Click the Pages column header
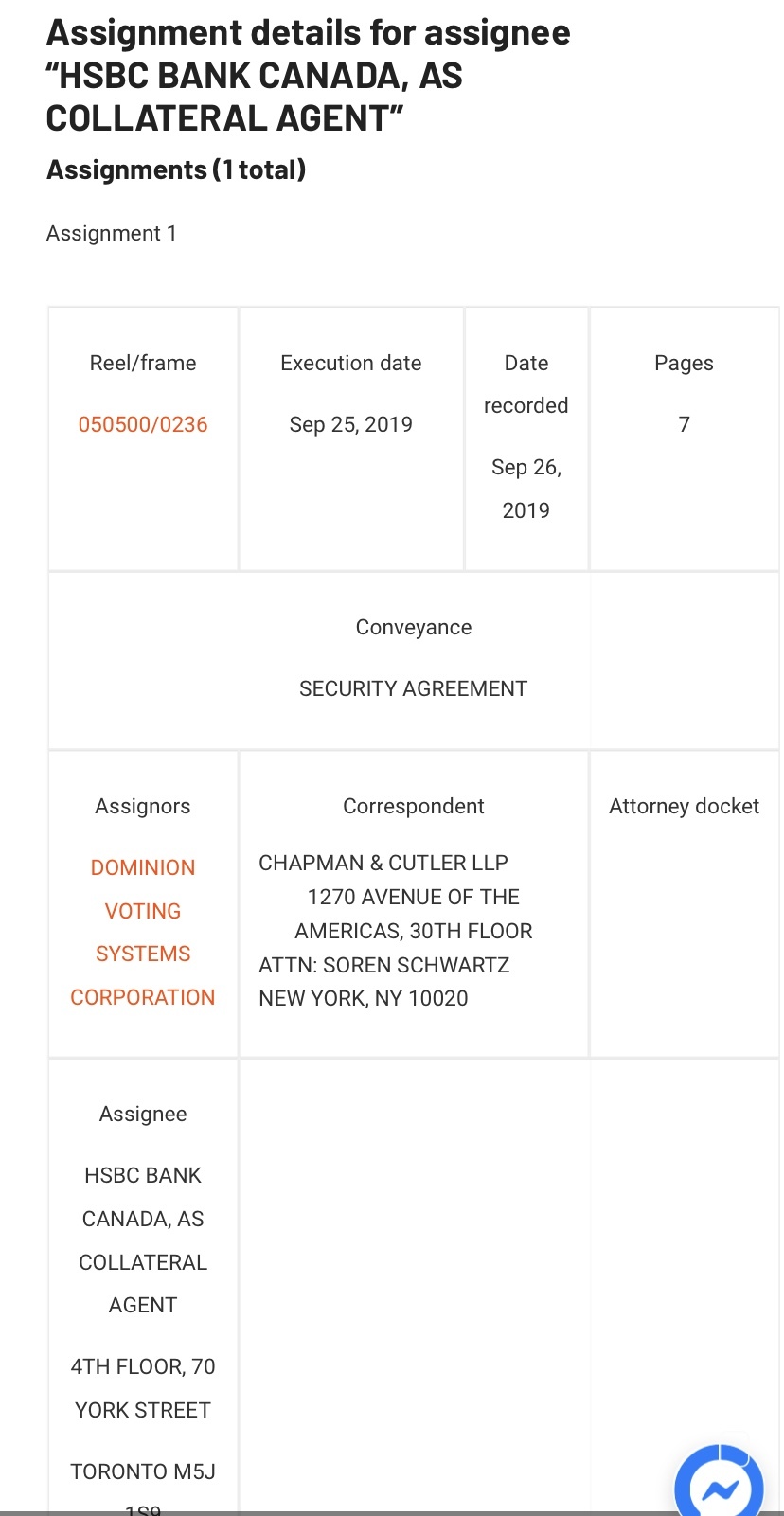784x1516 pixels. coord(684,364)
